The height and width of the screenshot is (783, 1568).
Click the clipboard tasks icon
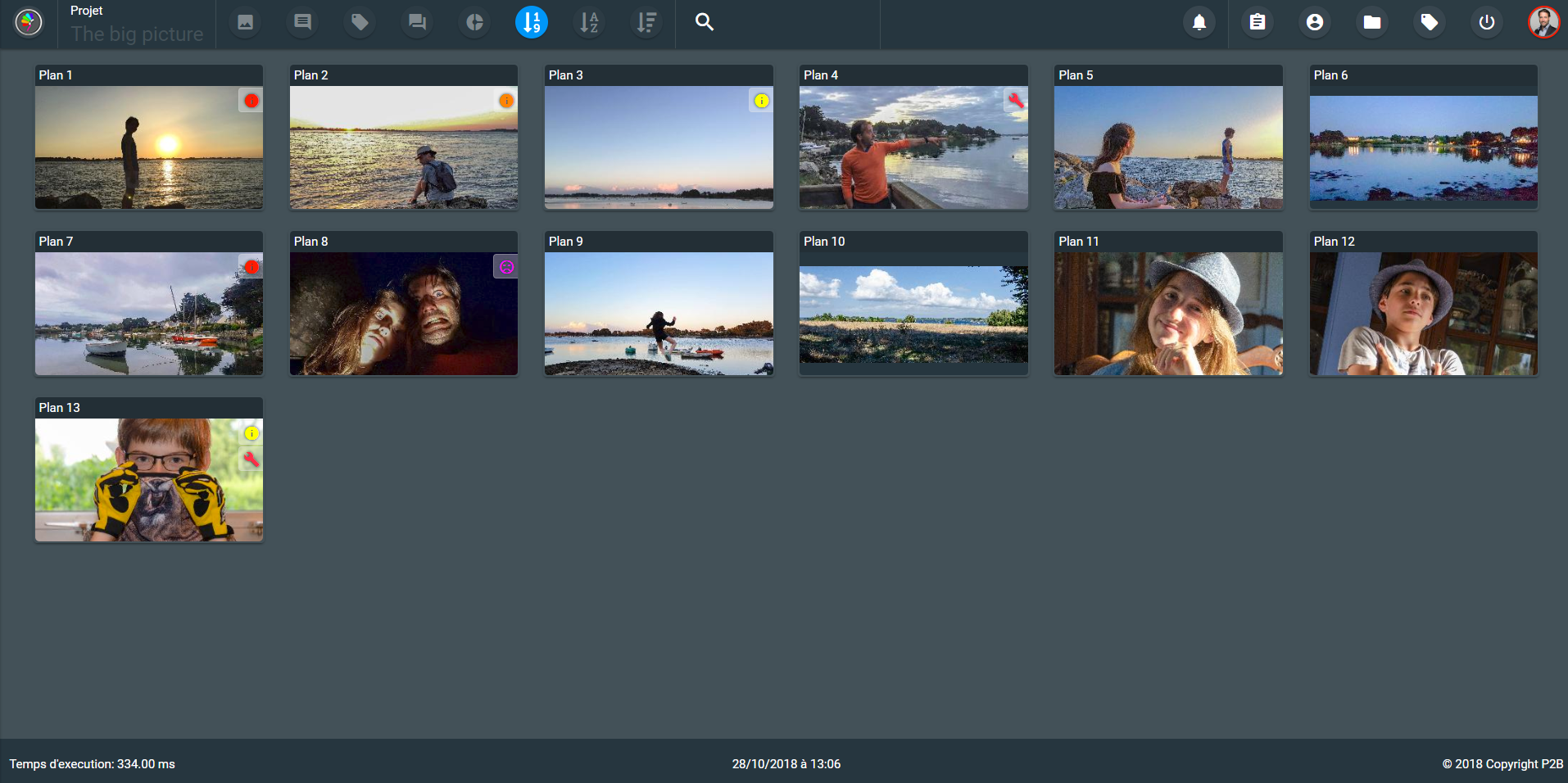(x=1257, y=22)
